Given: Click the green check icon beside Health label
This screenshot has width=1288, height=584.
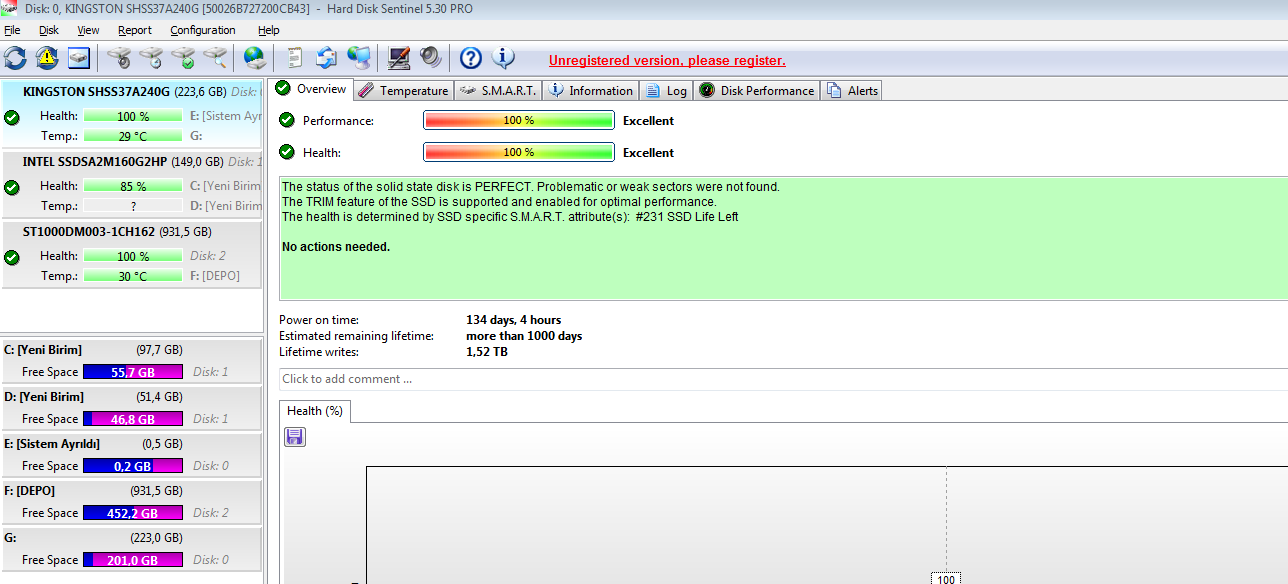Looking at the screenshot, I should tap(287, 152).
